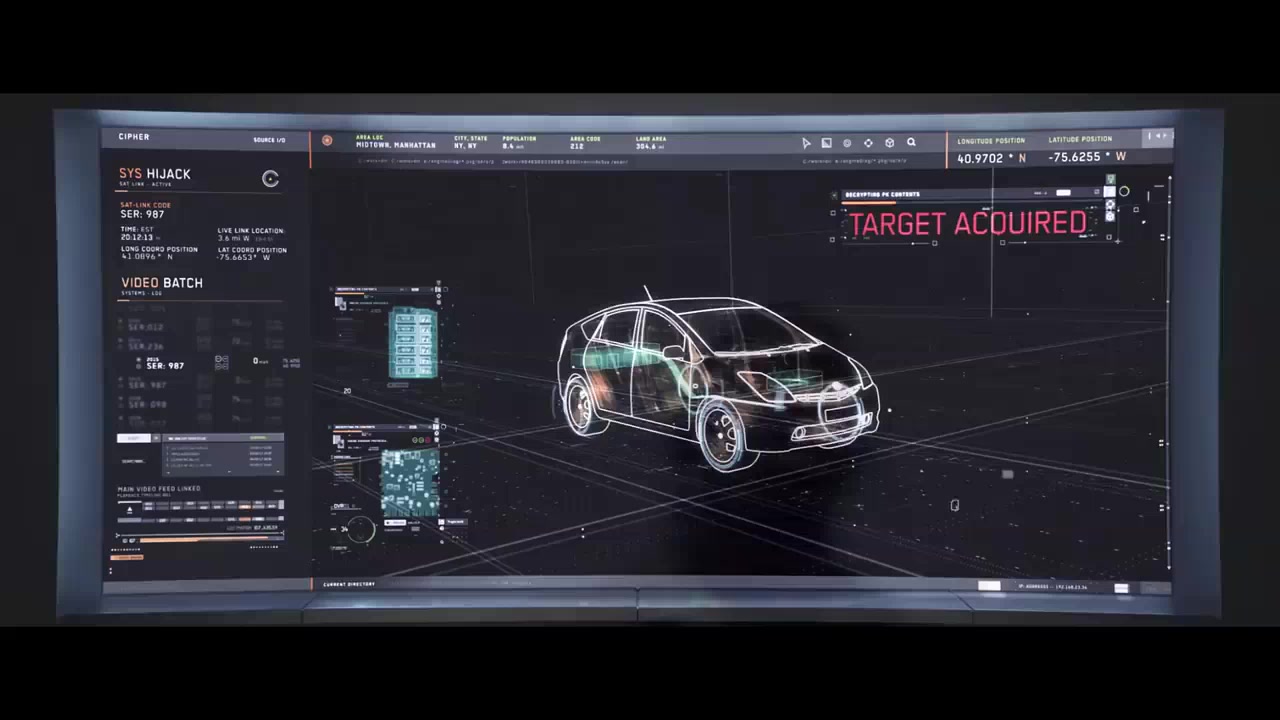Click the magnifier search icon
This screenshot has width=1280, height=720.
(x=911, y=143)
